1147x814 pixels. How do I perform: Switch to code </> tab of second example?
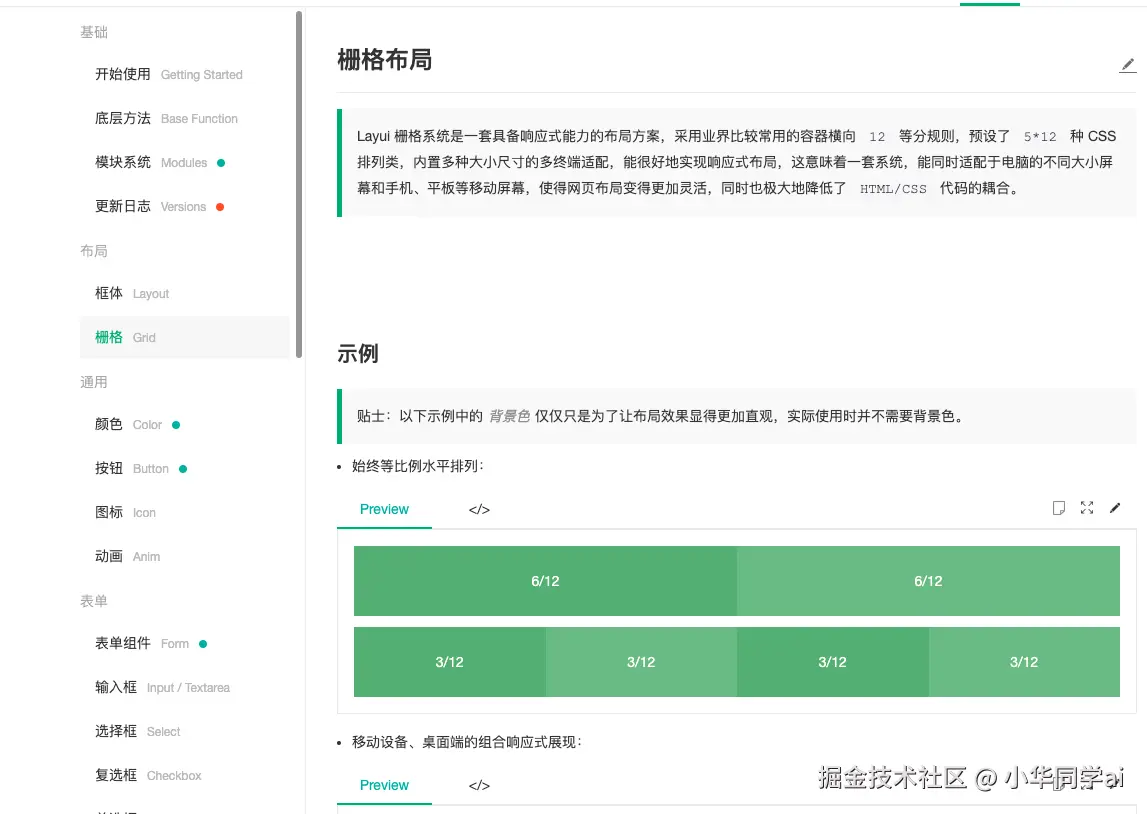(479, 785)
